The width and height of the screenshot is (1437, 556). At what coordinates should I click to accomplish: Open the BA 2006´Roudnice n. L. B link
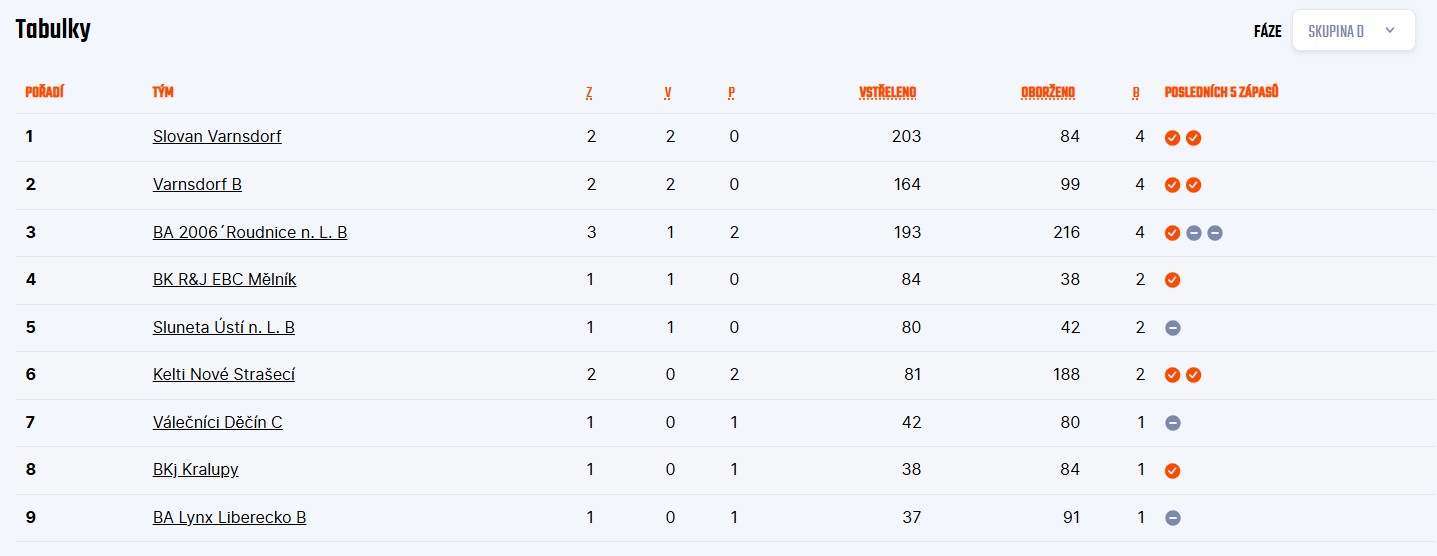click(x=250, y=232)
